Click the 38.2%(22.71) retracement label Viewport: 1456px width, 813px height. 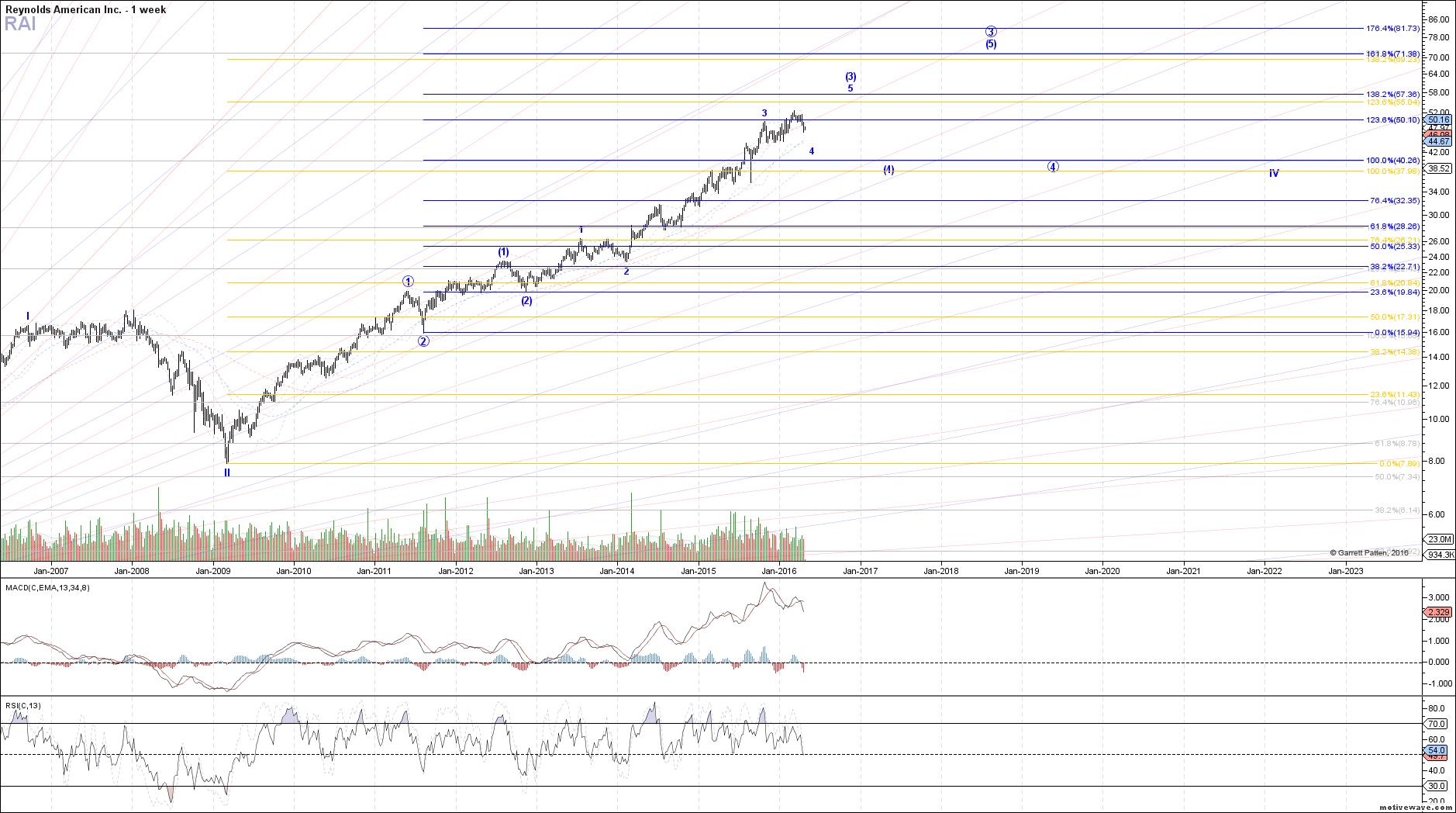1395,266
